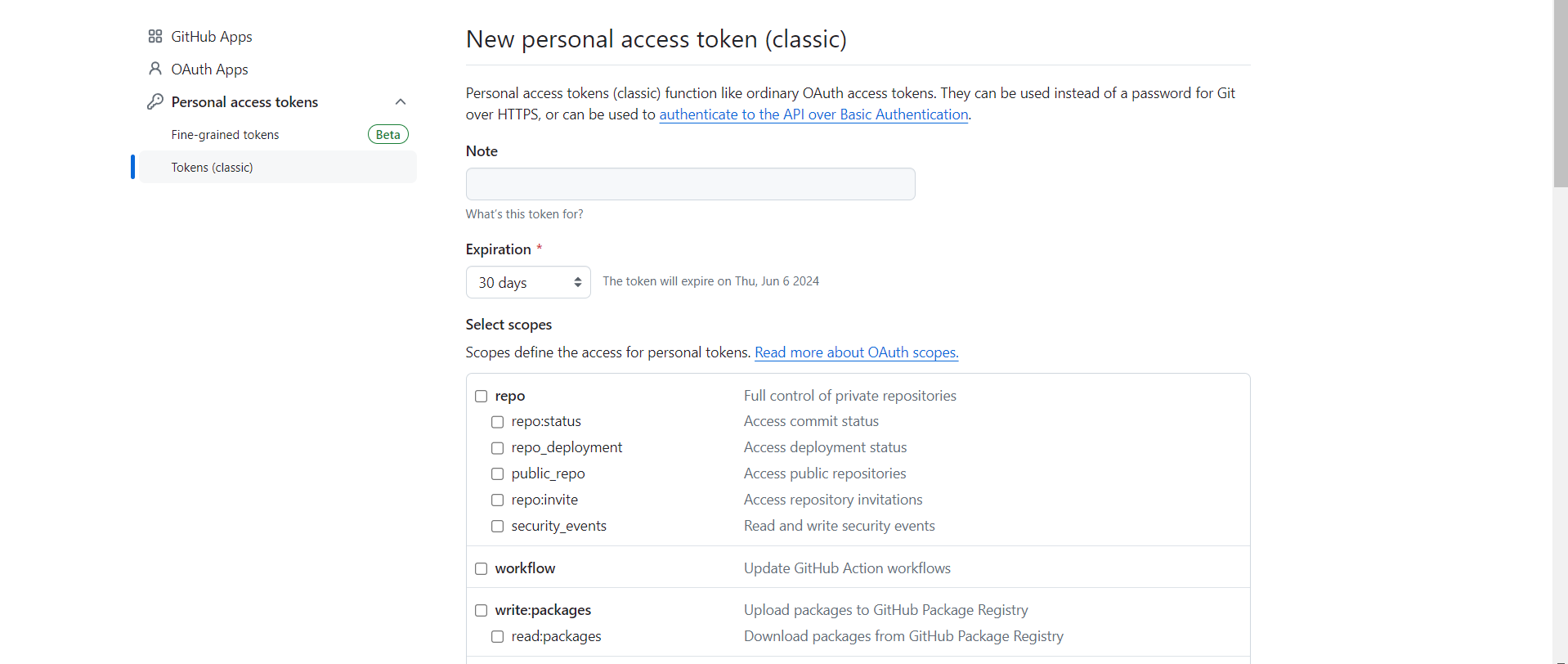Viewport: 1568px width, 664px height.
Task: Check the repo:status scope
Action: point(497,422)
